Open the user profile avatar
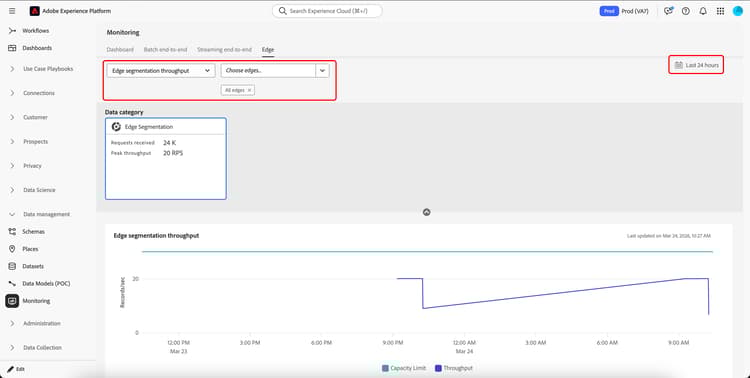The image size is (750, 378). pos(738,11)
